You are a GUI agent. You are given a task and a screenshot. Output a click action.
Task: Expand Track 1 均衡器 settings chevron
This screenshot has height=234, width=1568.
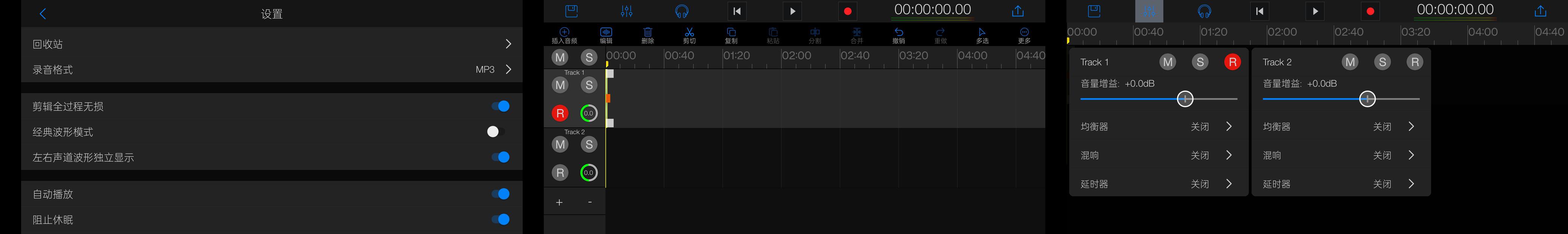tap(1229, 127)
